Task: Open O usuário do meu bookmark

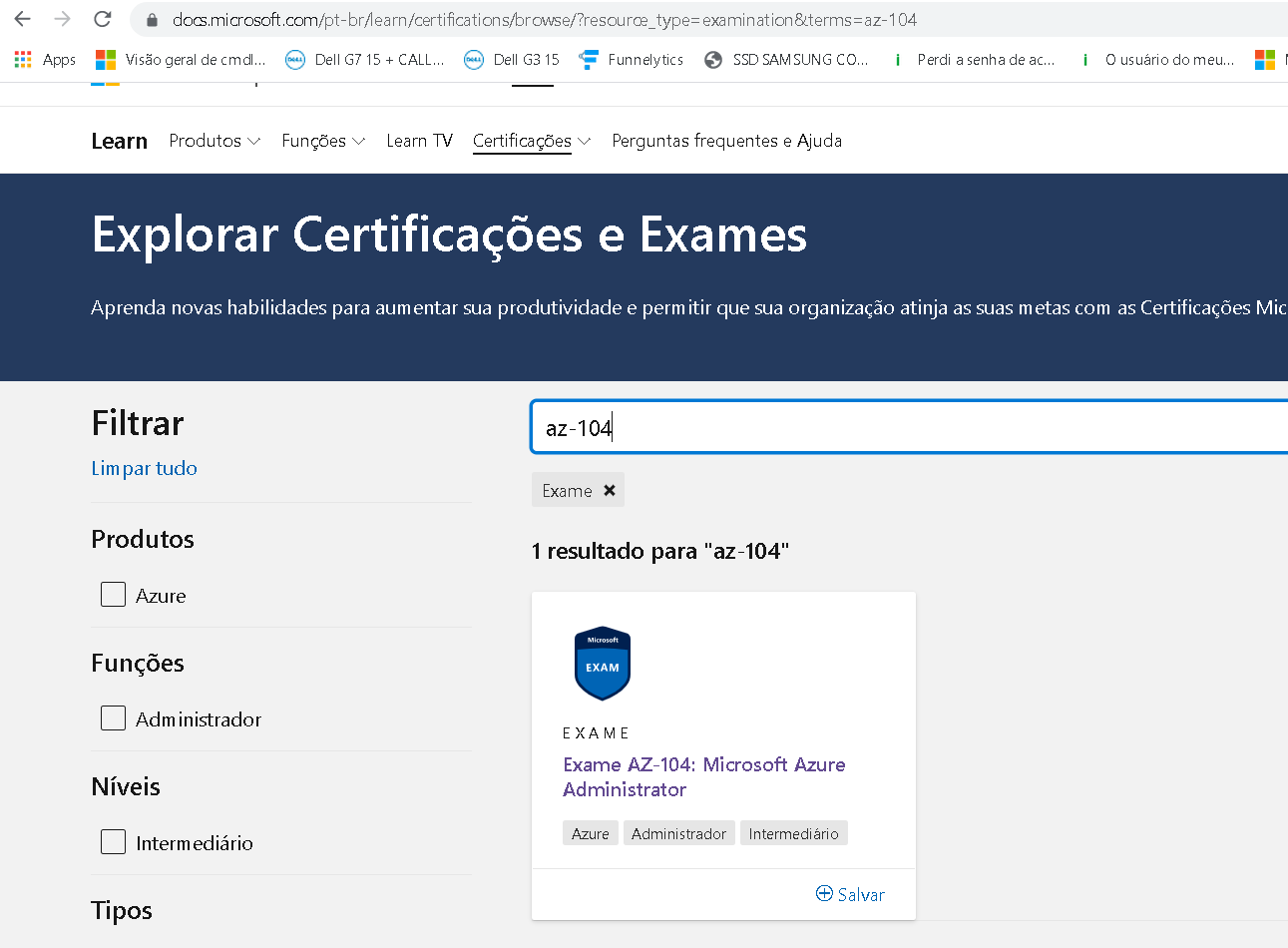Action: (x=1158, y=60)
